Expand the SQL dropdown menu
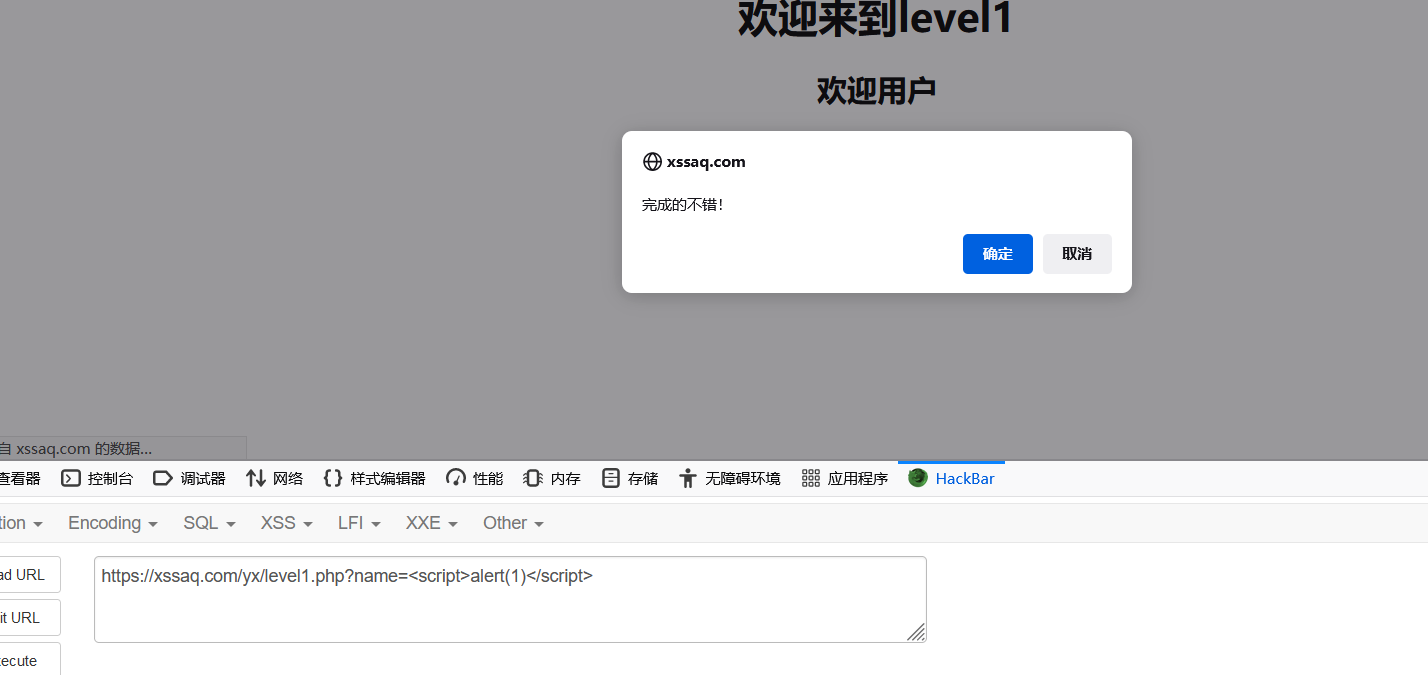Viewport: 1428px width, 675px height. click(209, 523)
